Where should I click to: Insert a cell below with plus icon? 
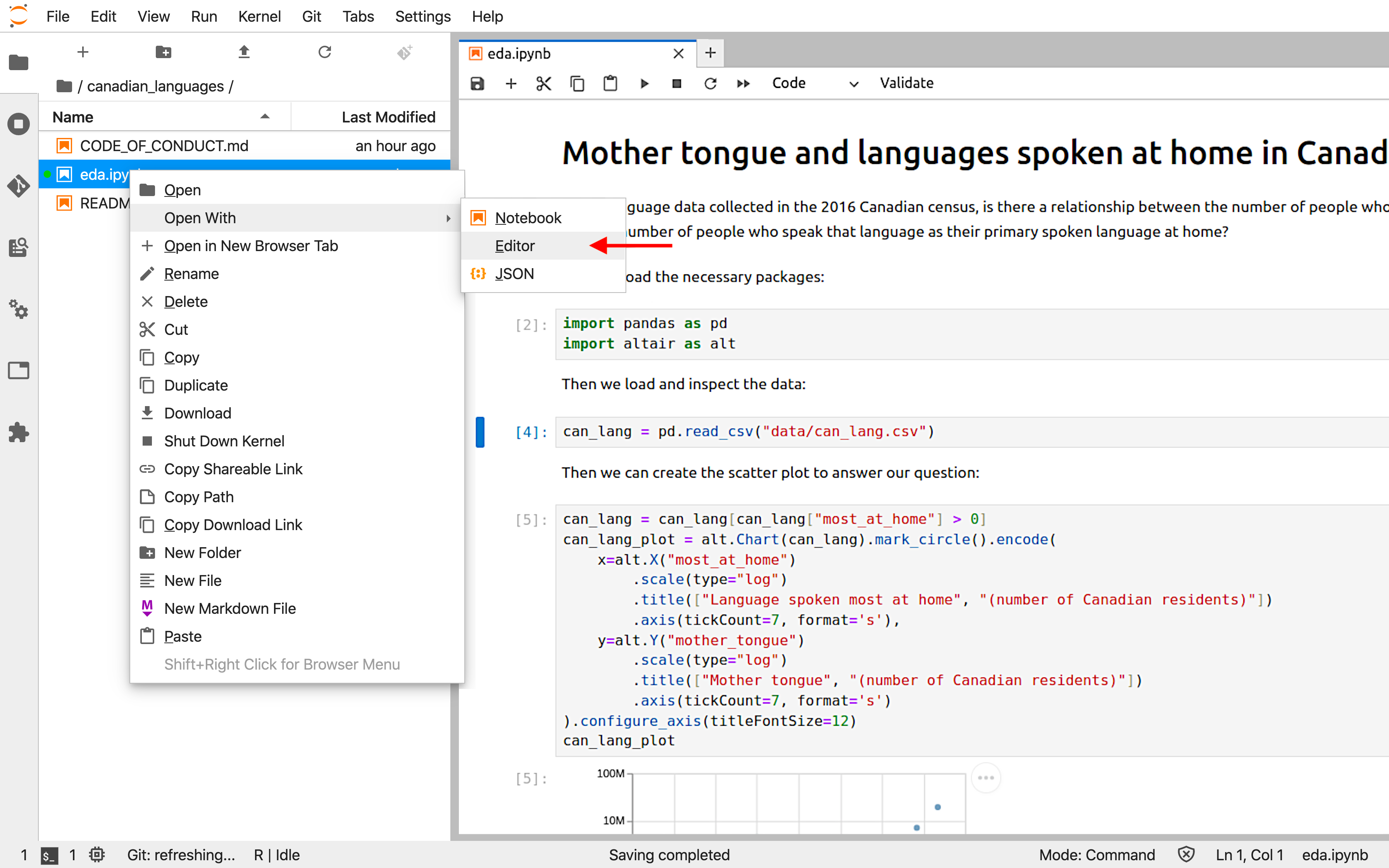pos(511,84)
